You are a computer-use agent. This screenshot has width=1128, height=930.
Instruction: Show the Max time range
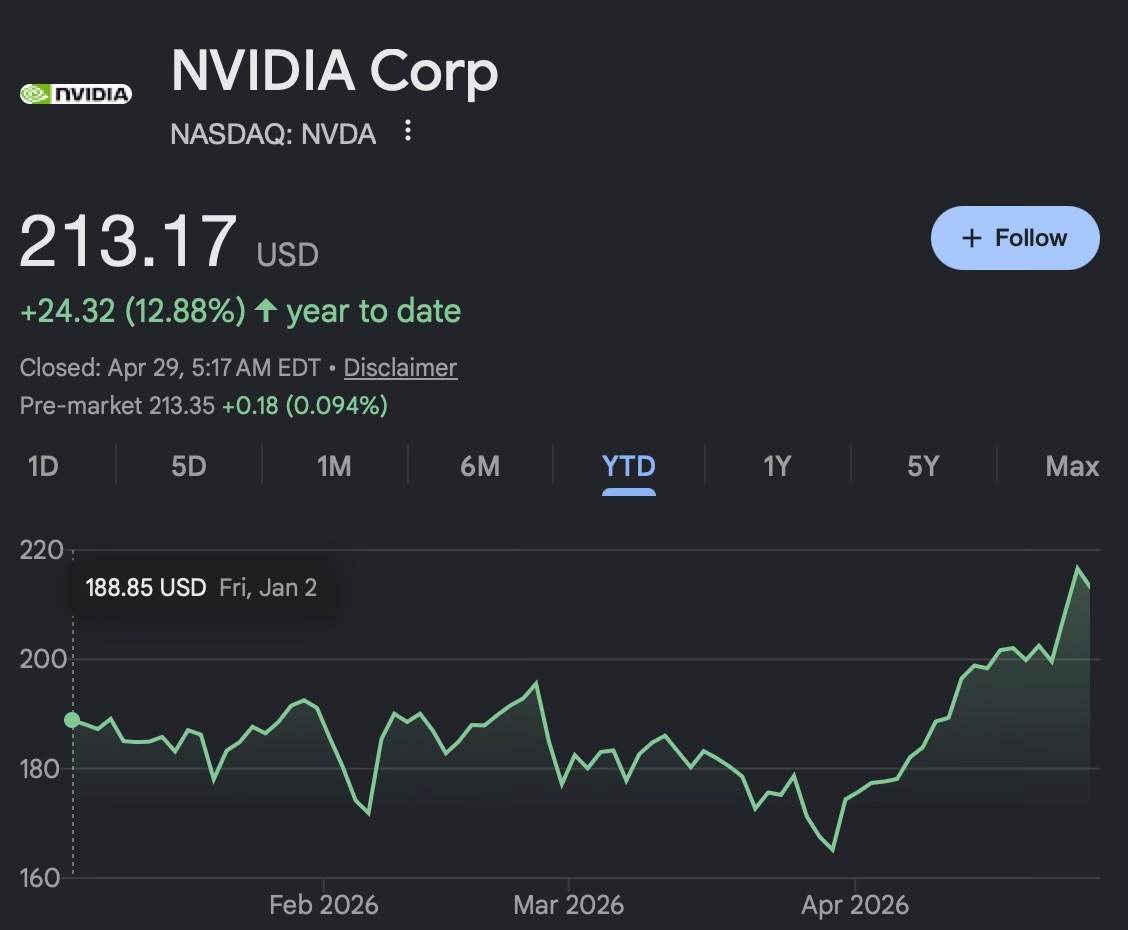[1072, 466]
